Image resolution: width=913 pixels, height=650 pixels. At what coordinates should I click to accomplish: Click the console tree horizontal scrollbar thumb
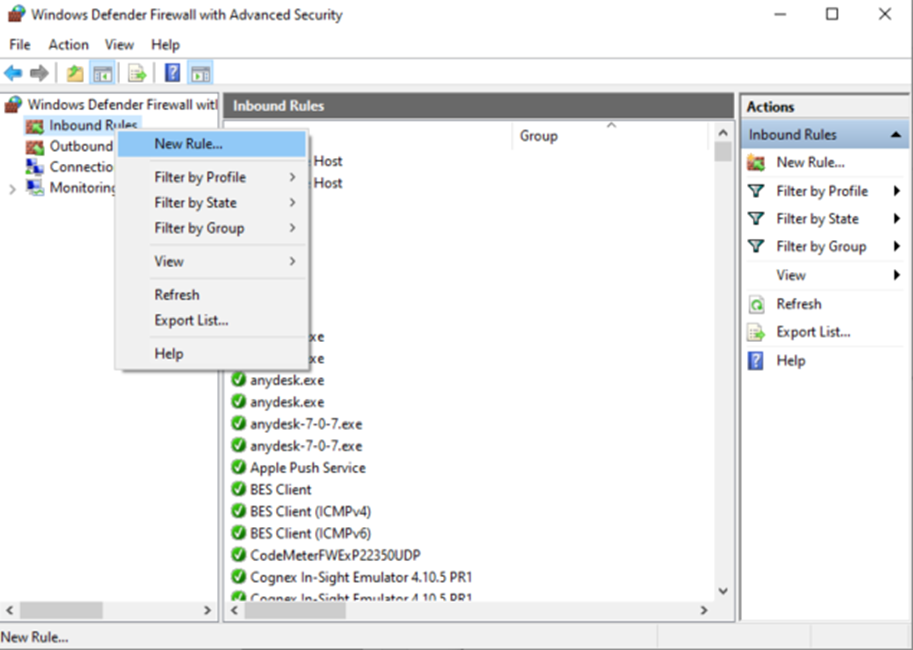pos(62,610)
